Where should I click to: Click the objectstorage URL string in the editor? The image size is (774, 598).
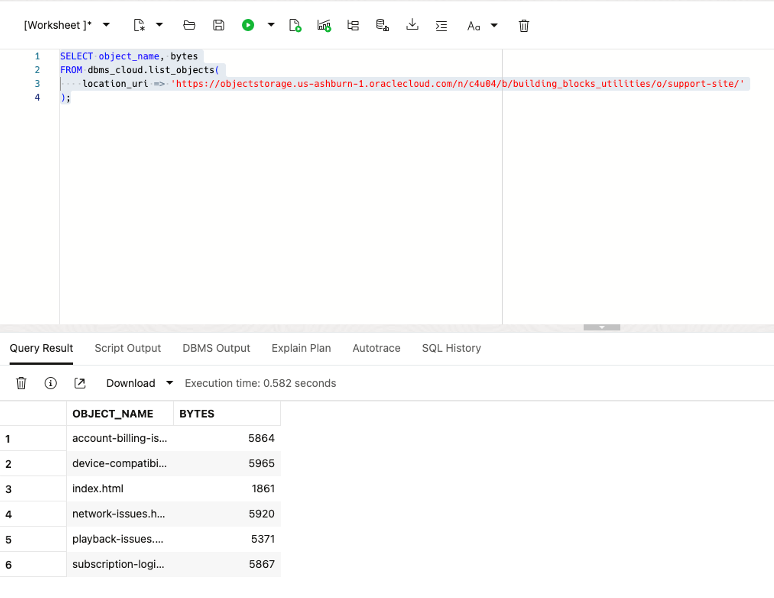pyautogui.click(x=458, y=84)
